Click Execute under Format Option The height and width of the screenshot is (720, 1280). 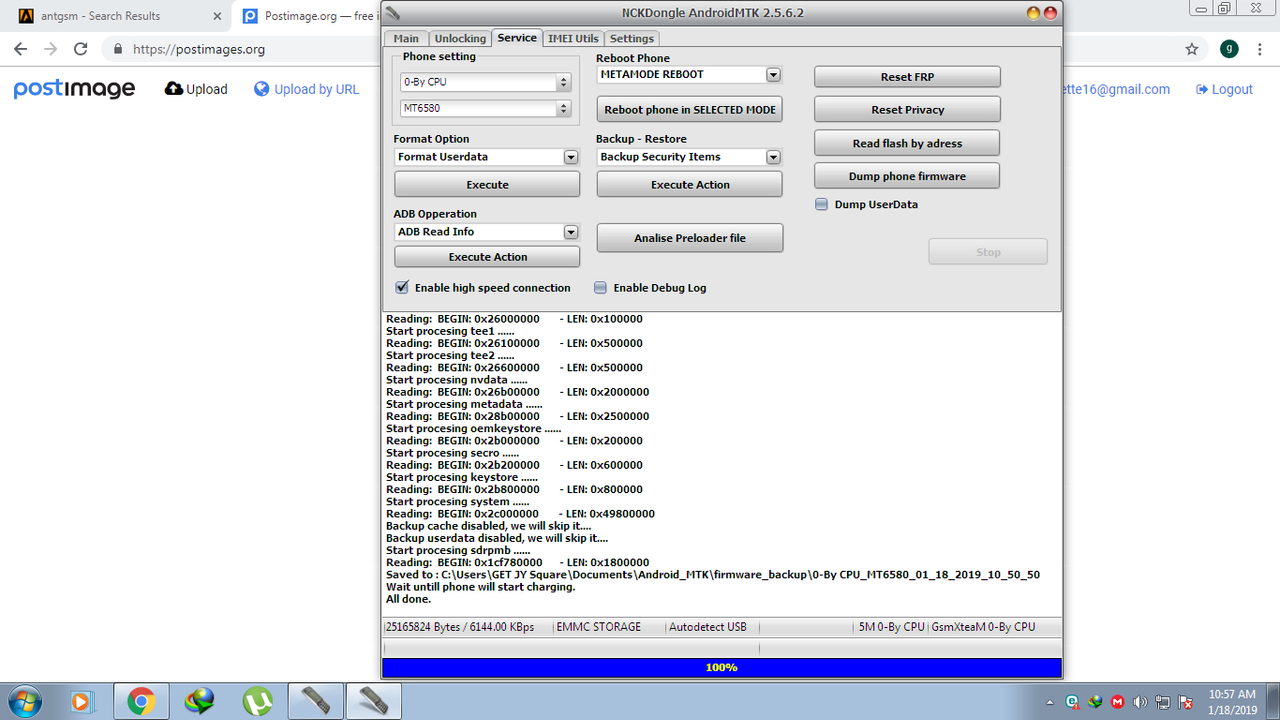tap(487, 184)
